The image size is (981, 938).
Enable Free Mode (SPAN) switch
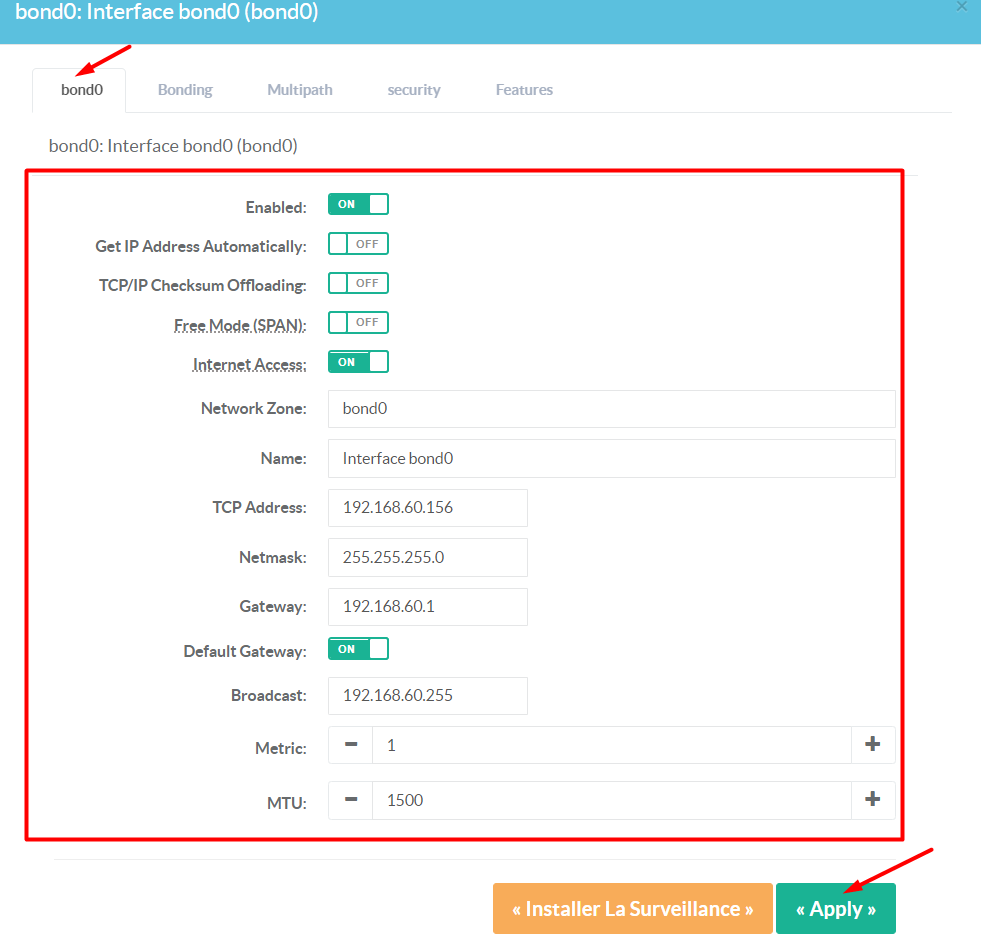(x=358, y=323)
